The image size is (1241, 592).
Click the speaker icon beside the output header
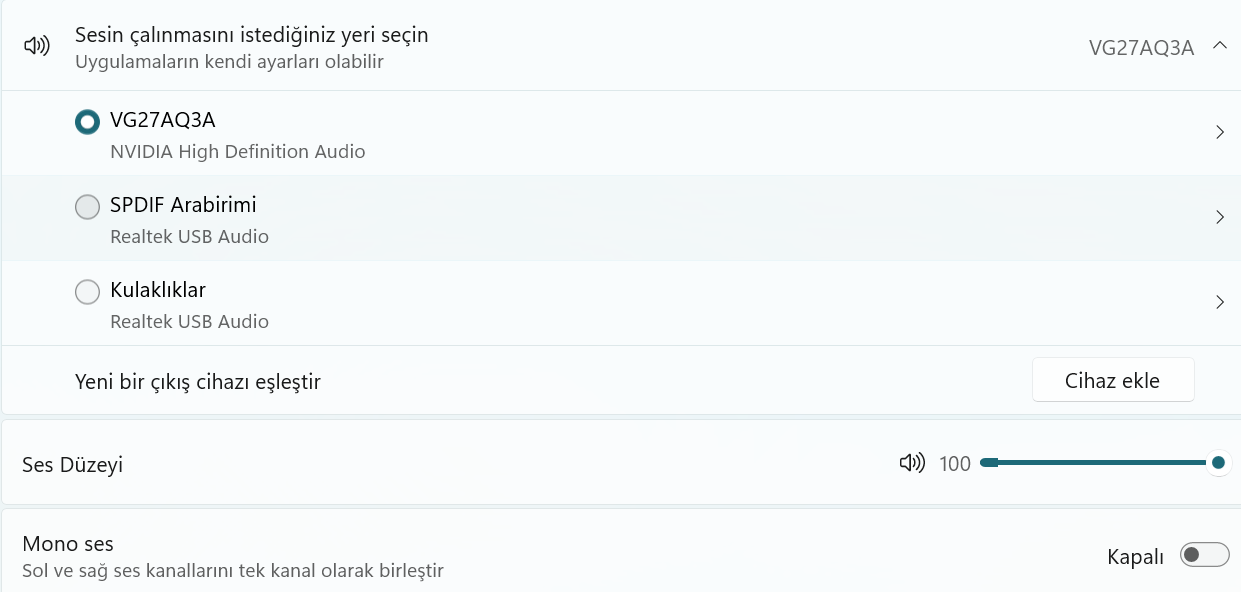(x=37, y=46)
